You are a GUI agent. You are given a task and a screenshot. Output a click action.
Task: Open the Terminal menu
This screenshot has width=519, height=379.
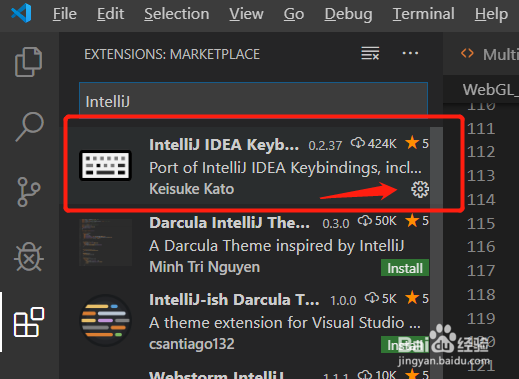point(423,14)
